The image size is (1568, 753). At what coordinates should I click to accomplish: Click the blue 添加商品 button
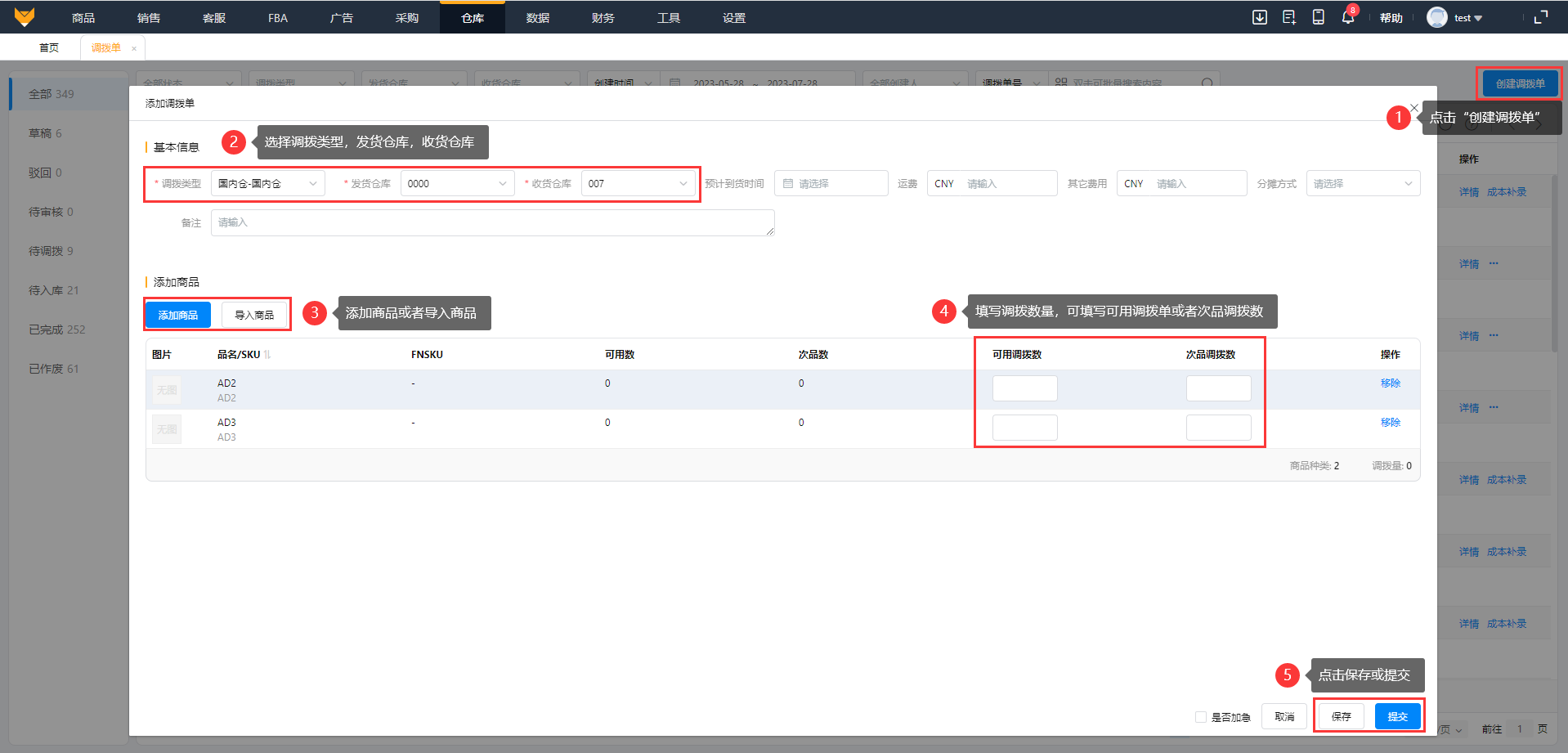[x=178, y=315]
